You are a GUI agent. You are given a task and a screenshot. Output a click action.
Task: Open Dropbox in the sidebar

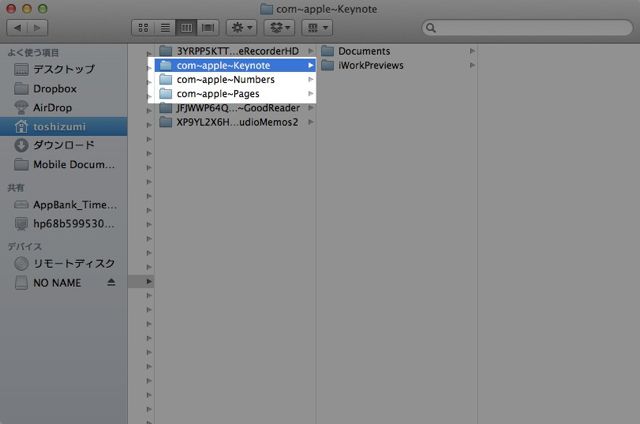coord(64,89)
